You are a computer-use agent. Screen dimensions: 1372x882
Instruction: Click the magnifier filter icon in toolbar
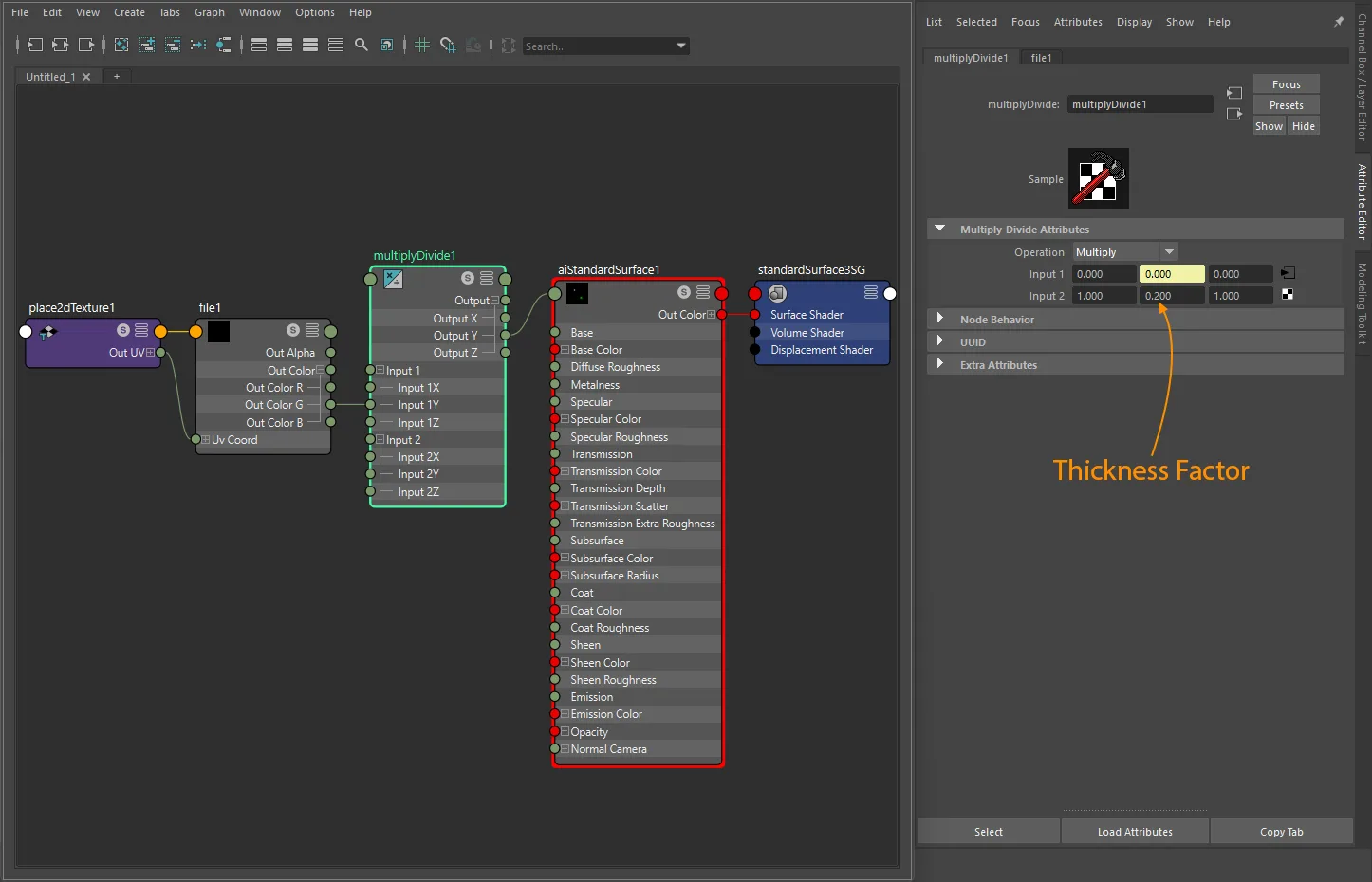point(362,45)
